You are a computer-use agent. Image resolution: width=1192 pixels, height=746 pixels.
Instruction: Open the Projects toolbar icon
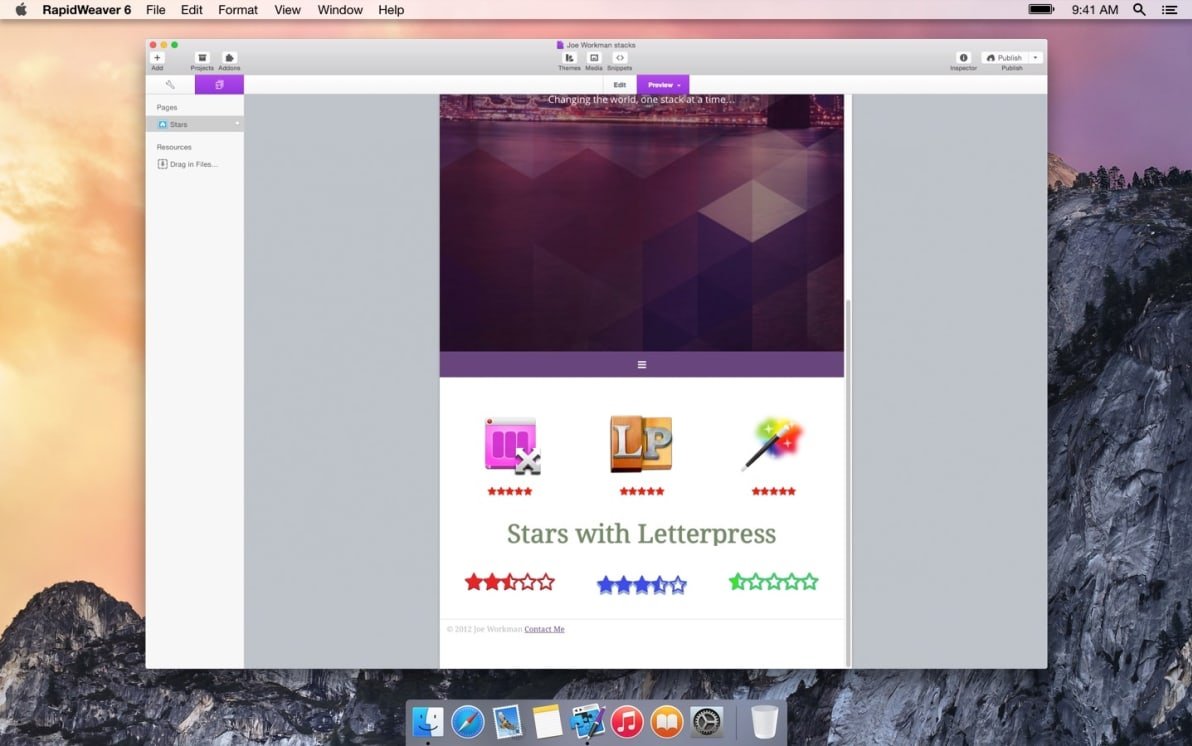[x=202, y=58]
